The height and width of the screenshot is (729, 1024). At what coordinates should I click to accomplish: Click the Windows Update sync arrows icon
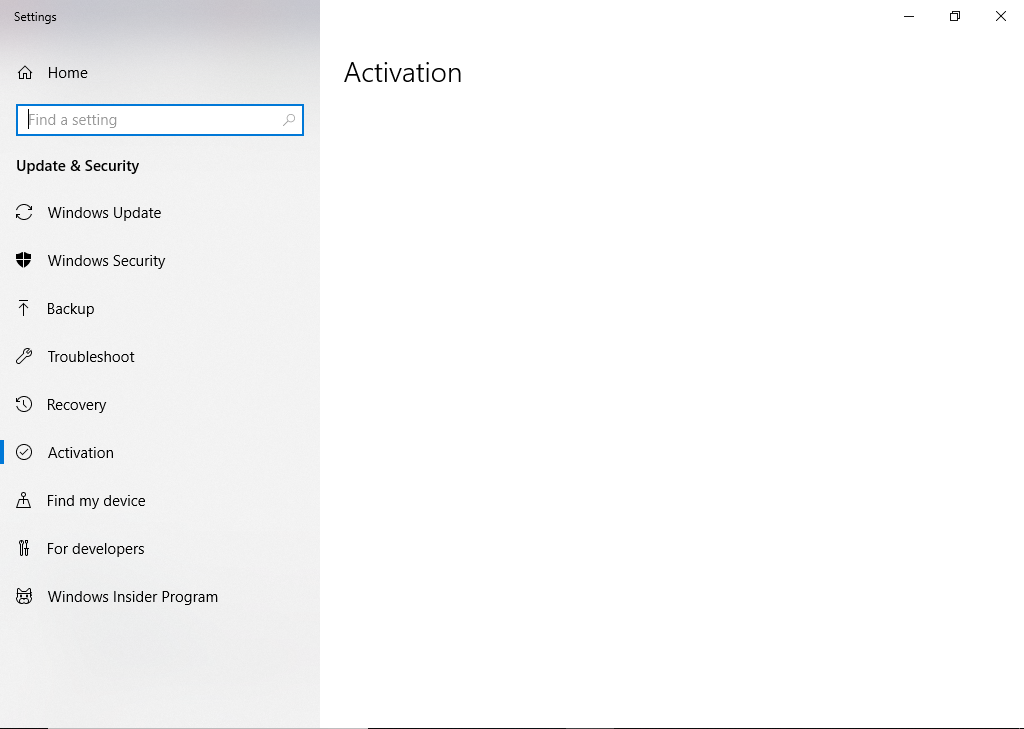24,212
